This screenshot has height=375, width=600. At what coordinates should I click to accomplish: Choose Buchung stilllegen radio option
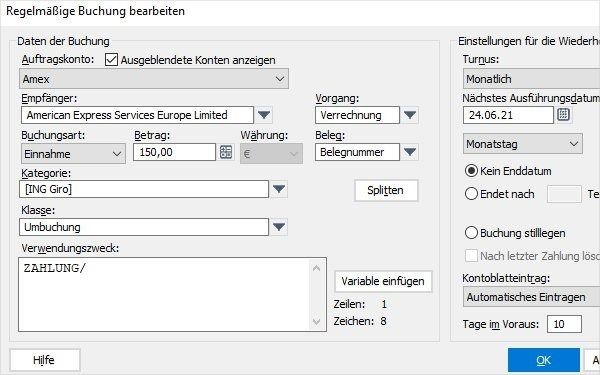click(x=471, y=233)
